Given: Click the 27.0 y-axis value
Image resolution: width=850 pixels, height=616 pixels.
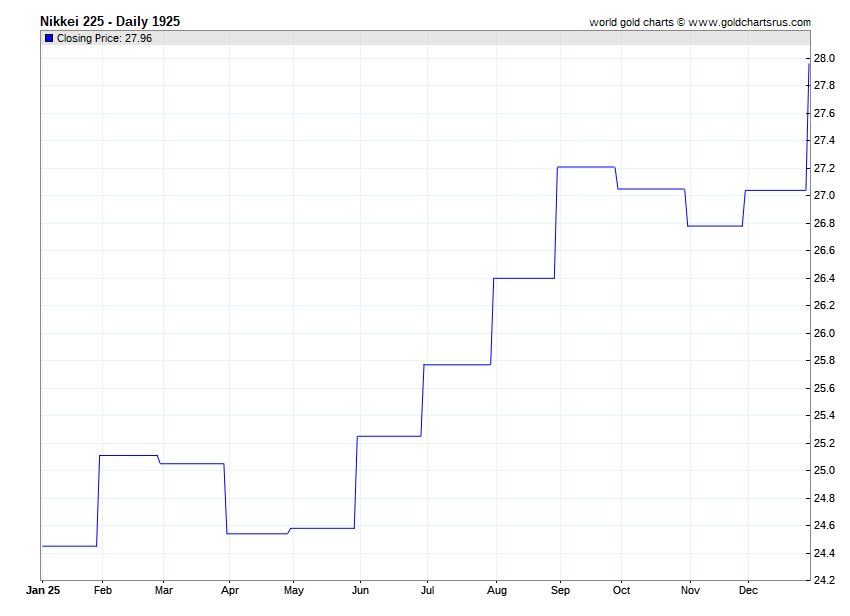Looking at the screenshot, I should pos(824,195).
